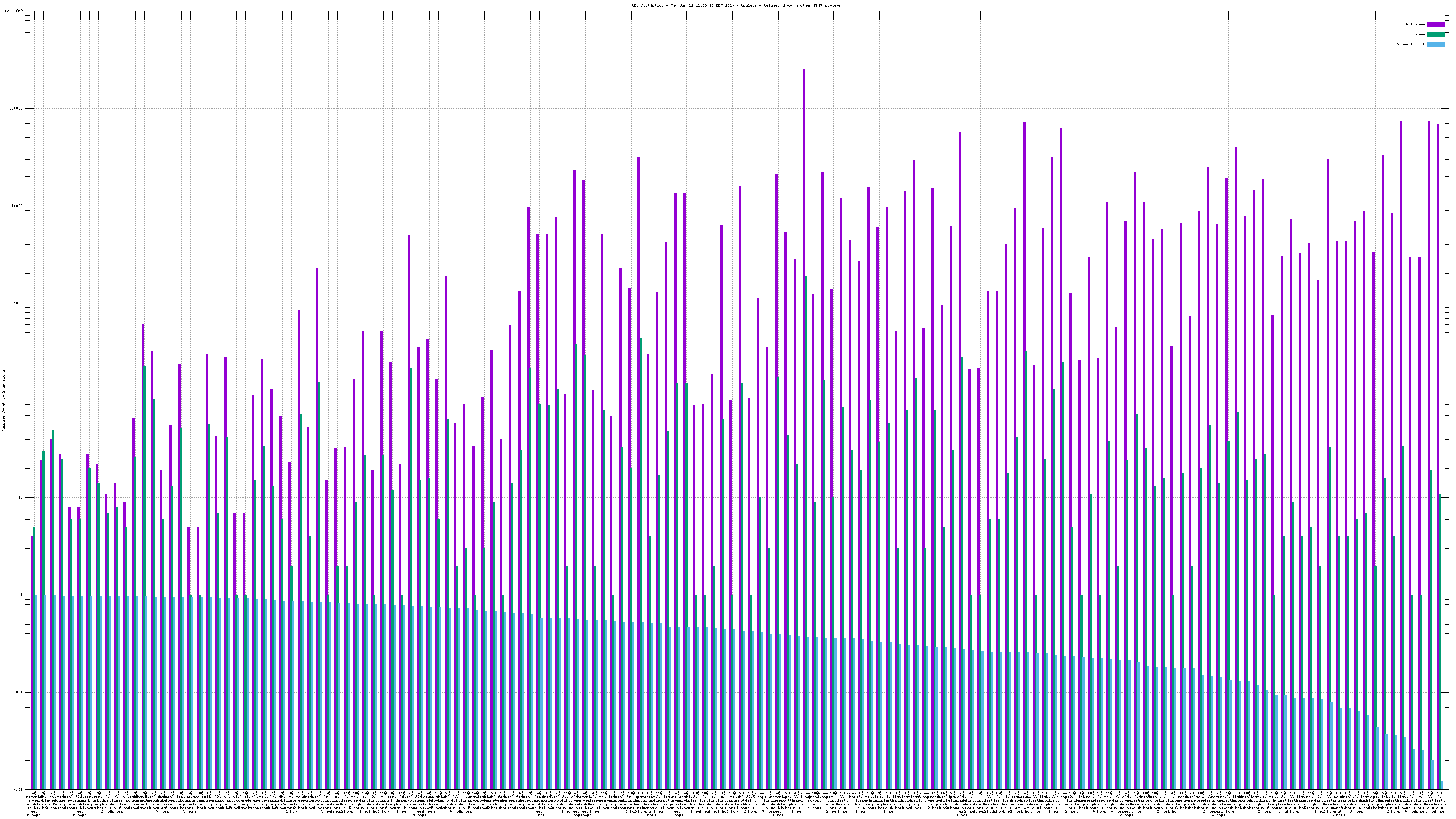Click the 'Score (0..1)' legend text
The image size is (1456, 819).
(x=1410, y=44)
